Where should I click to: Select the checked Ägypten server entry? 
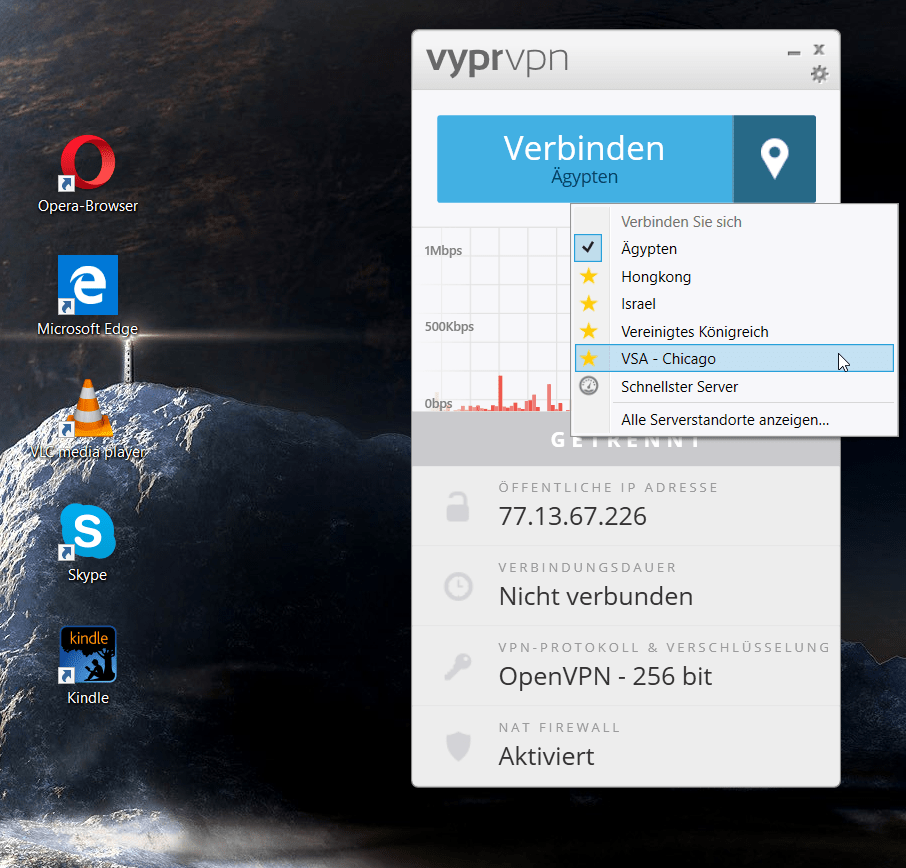click(x=734, y=248)
